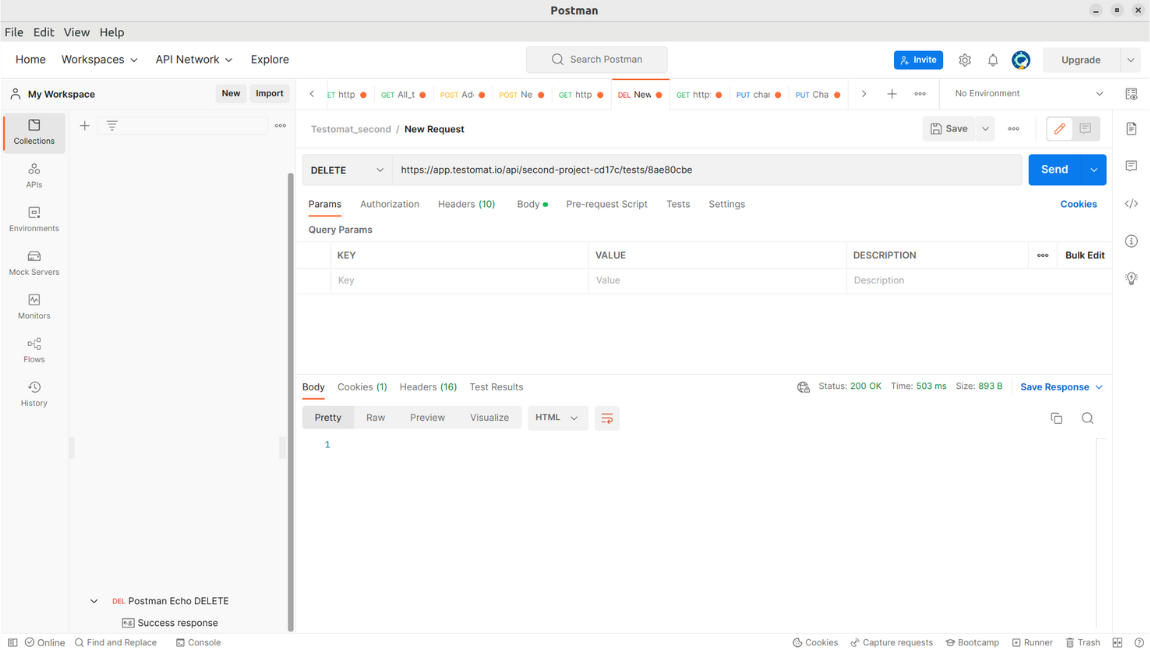Screen dimensions: 1150x650
Task: Click the sidebar vertical scrollbar
Action: pos(291,400)
